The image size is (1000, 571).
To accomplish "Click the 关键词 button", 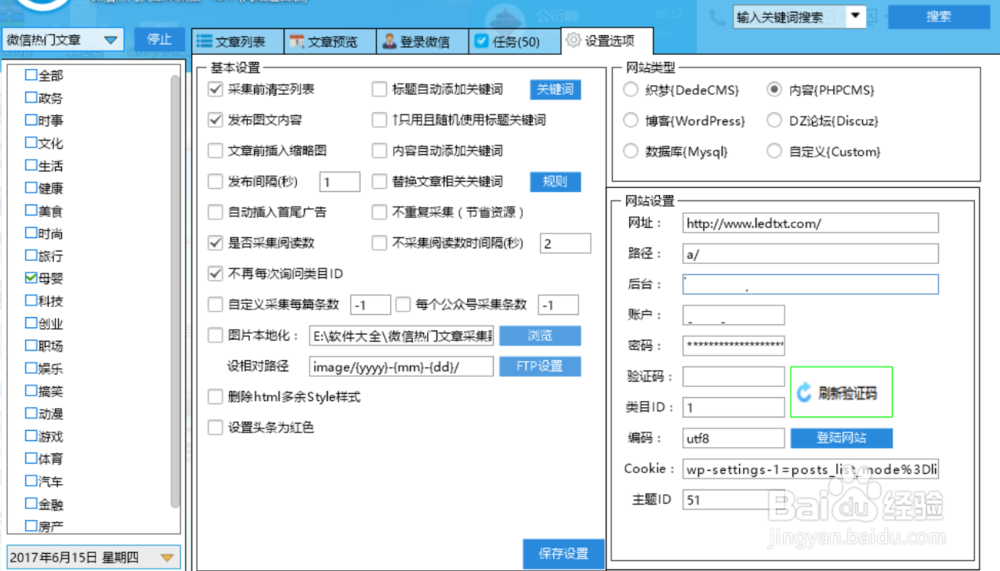I will [555, 89].
